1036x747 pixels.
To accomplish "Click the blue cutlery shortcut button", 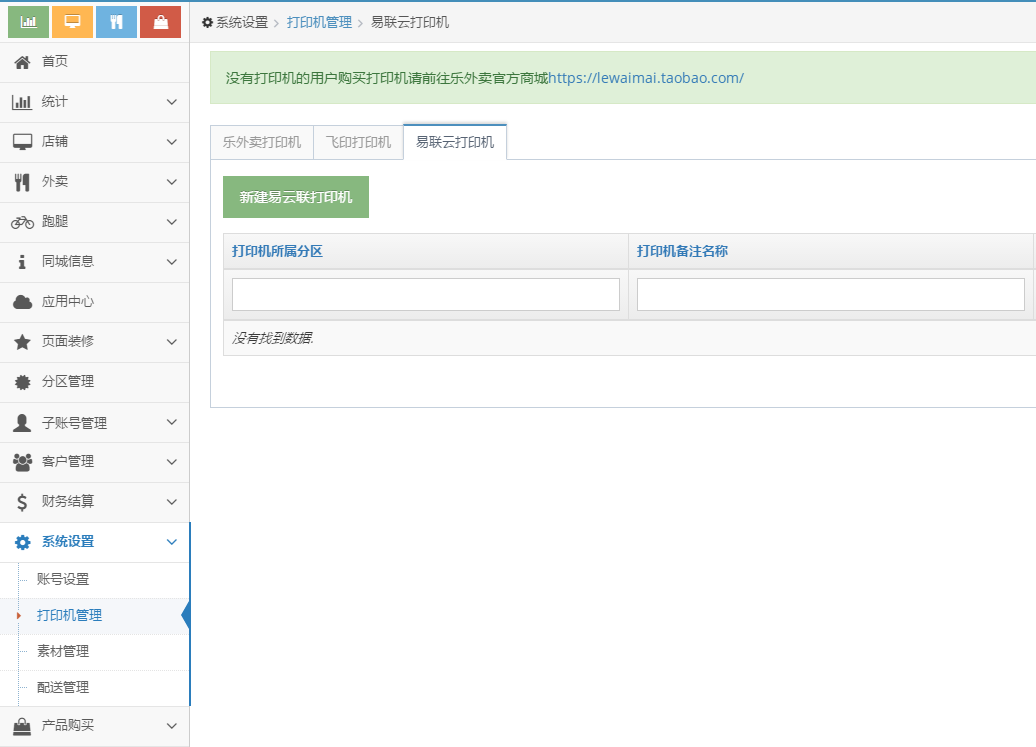I will (x=116, y=22).
